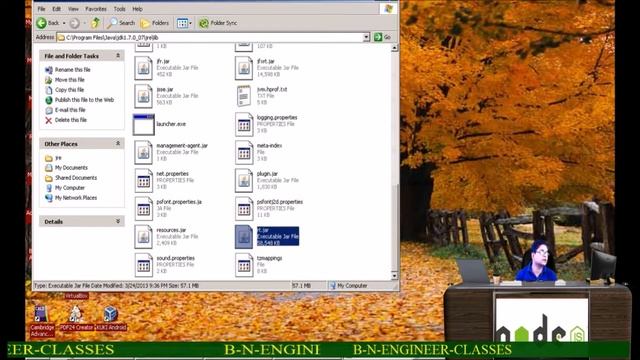This screenshot has width=640, height=360.
Task: Select the management-agent.jar file icon
Action: click(143, 152)
